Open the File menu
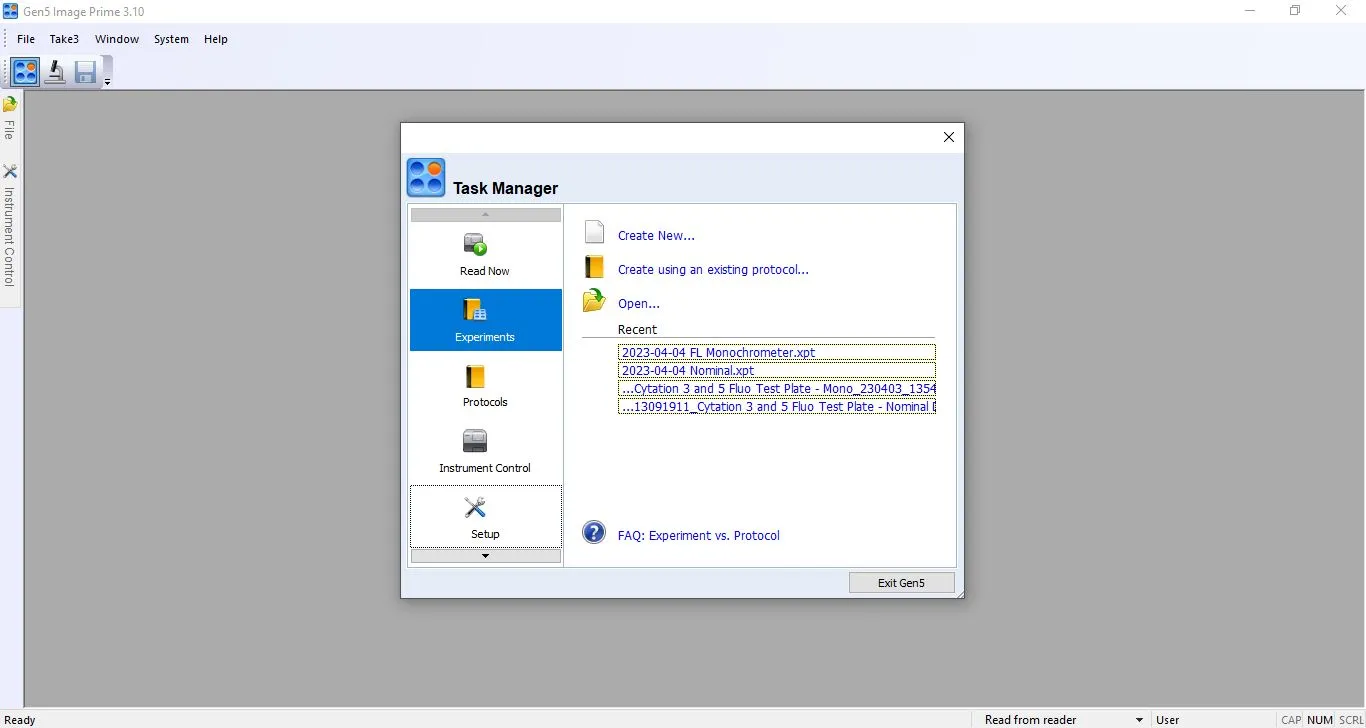The width and height of the screenshot is (1366, 728). pos(26,39)
